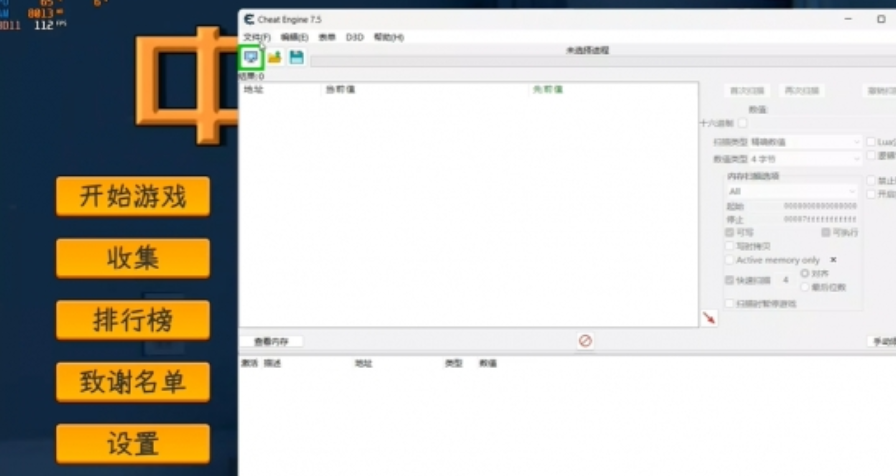Enable the Active memory only checkbox
This screenshot has width=896, height=476.
[x=730, y=260]
